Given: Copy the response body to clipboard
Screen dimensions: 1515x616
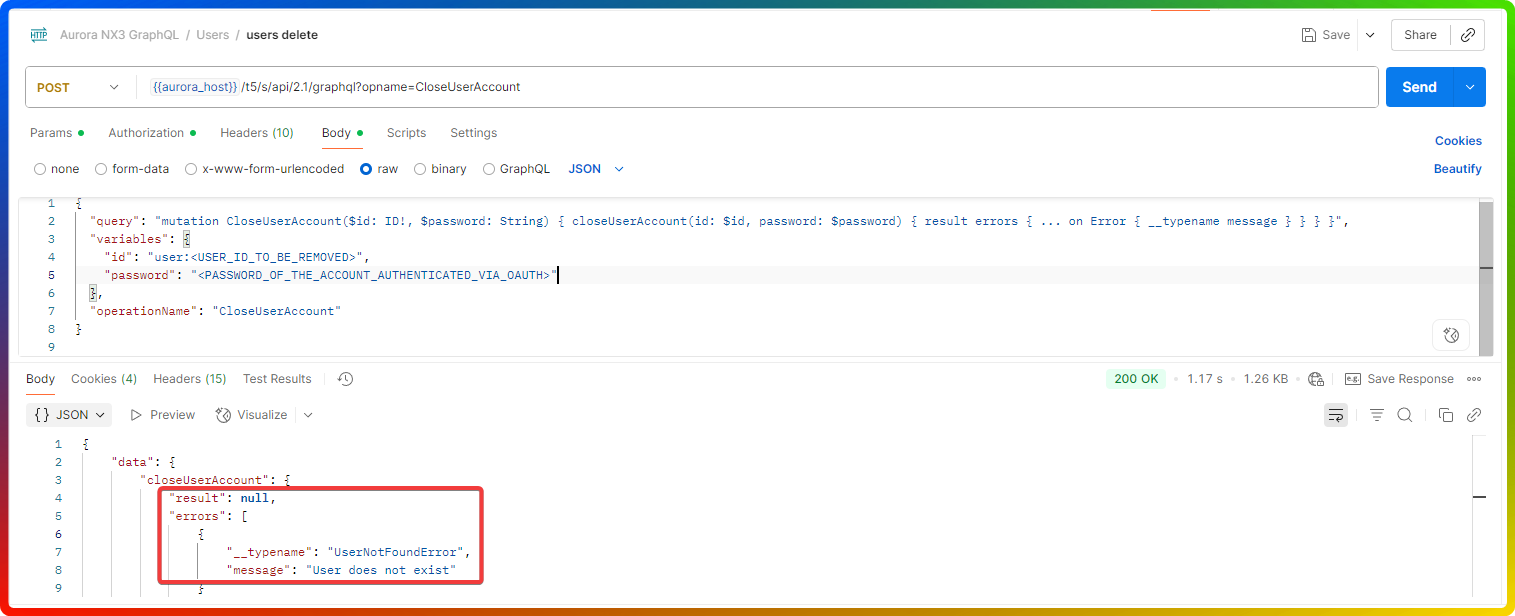Looking at the screenshot, I should 1445,415.
